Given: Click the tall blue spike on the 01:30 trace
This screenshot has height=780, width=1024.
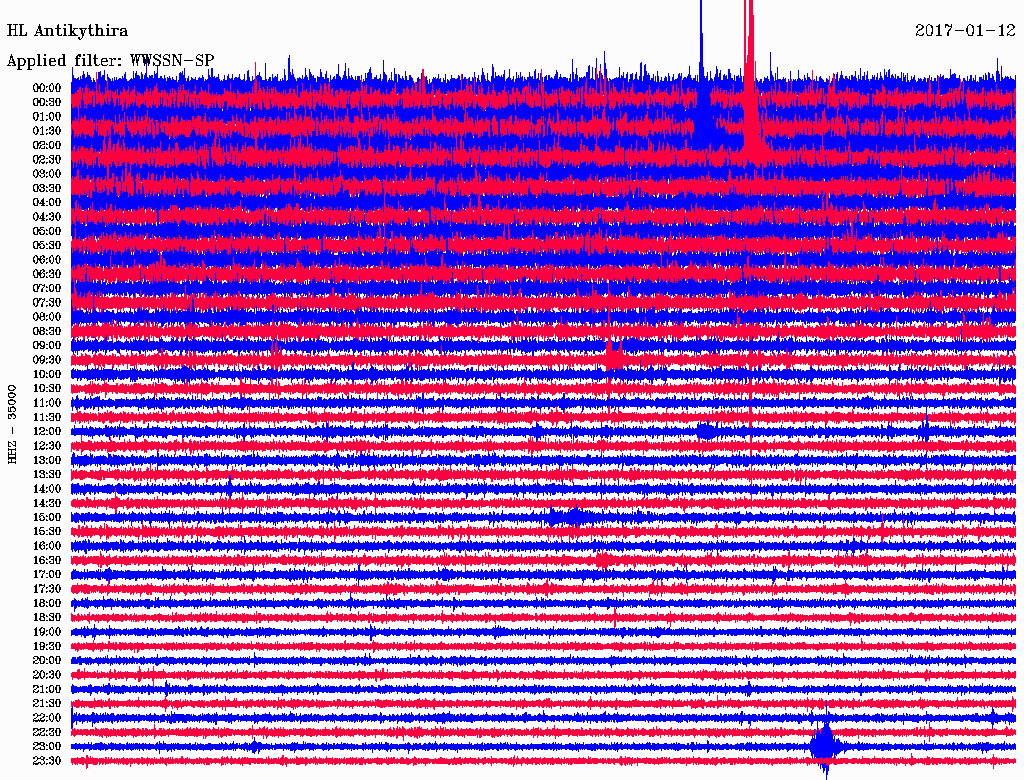Looking at the screenshot, I should 702,72.
